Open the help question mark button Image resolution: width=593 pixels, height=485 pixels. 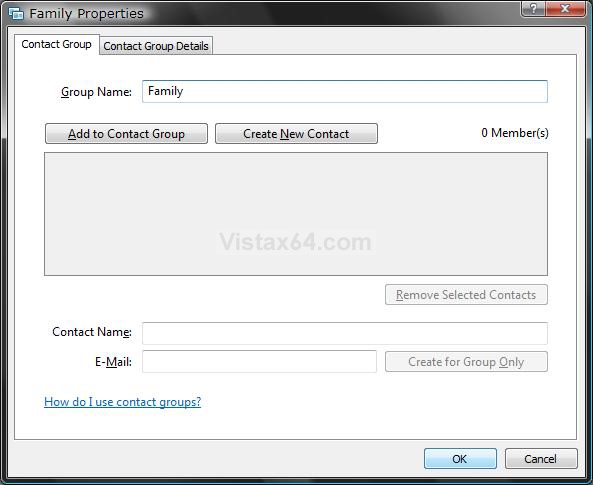pyautogui.click(x=533, y=8)
